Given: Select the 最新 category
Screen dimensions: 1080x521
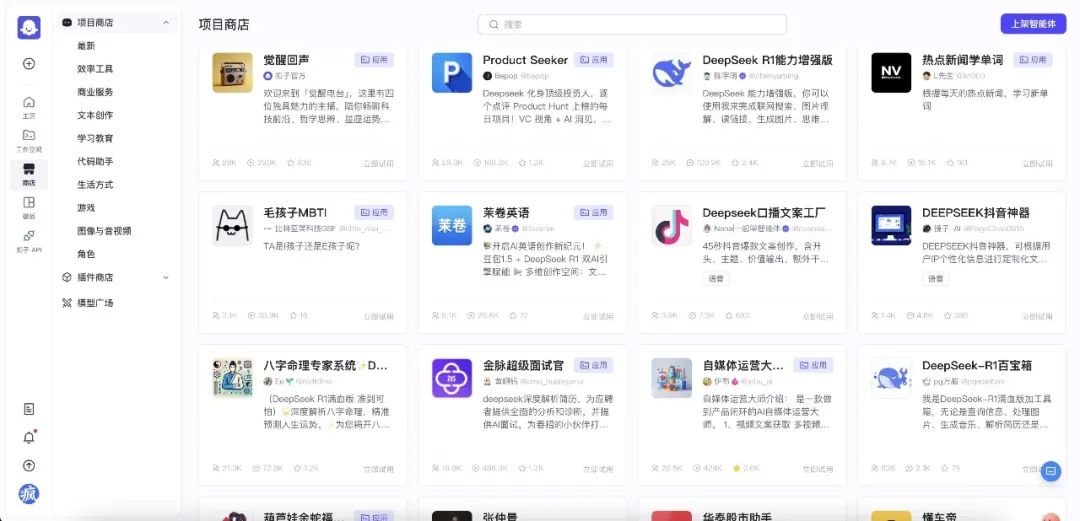Looking at the screenshot, I should click(86, 46).
